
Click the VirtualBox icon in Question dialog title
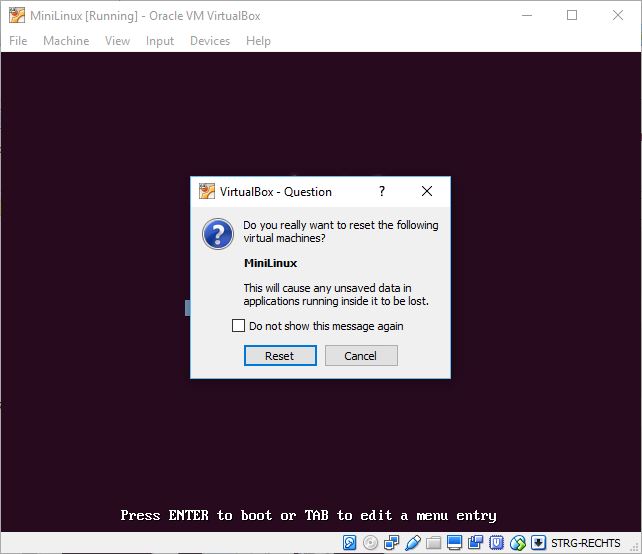coord(207,191)
